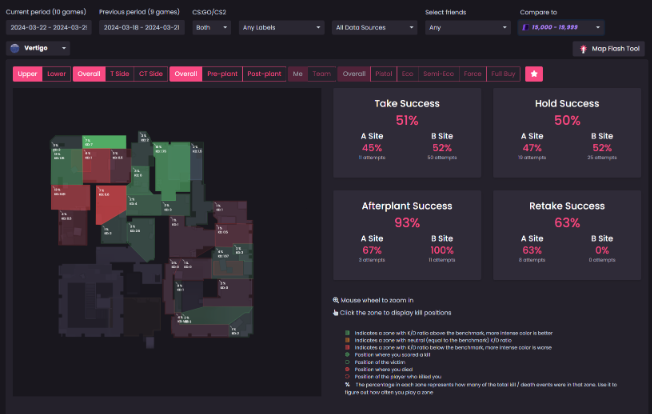Click the current period date field

(49, 27)
